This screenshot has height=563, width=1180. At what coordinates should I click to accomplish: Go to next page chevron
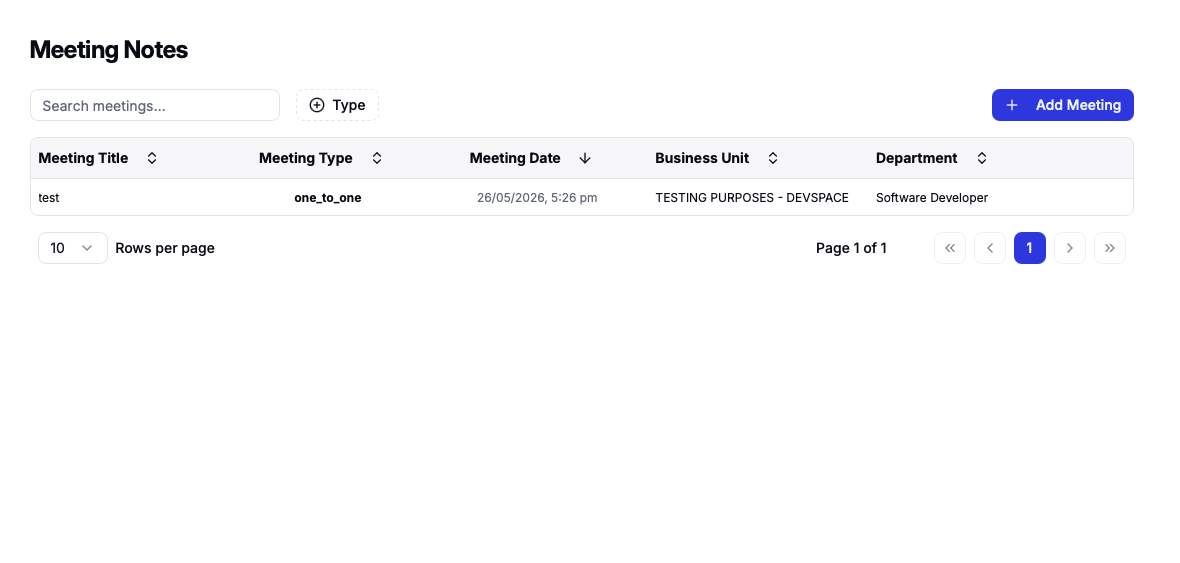[1069, 248]
